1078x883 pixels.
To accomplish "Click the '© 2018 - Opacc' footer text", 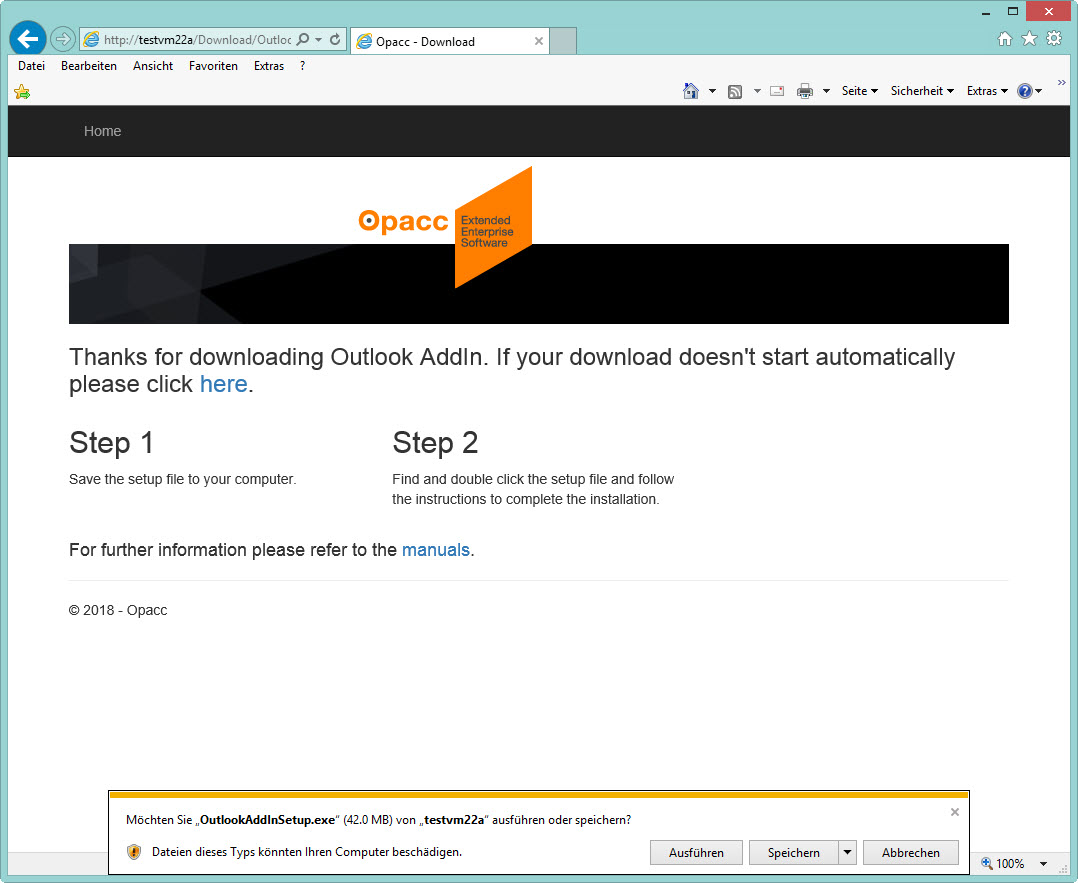I will (x=118, y=610).
